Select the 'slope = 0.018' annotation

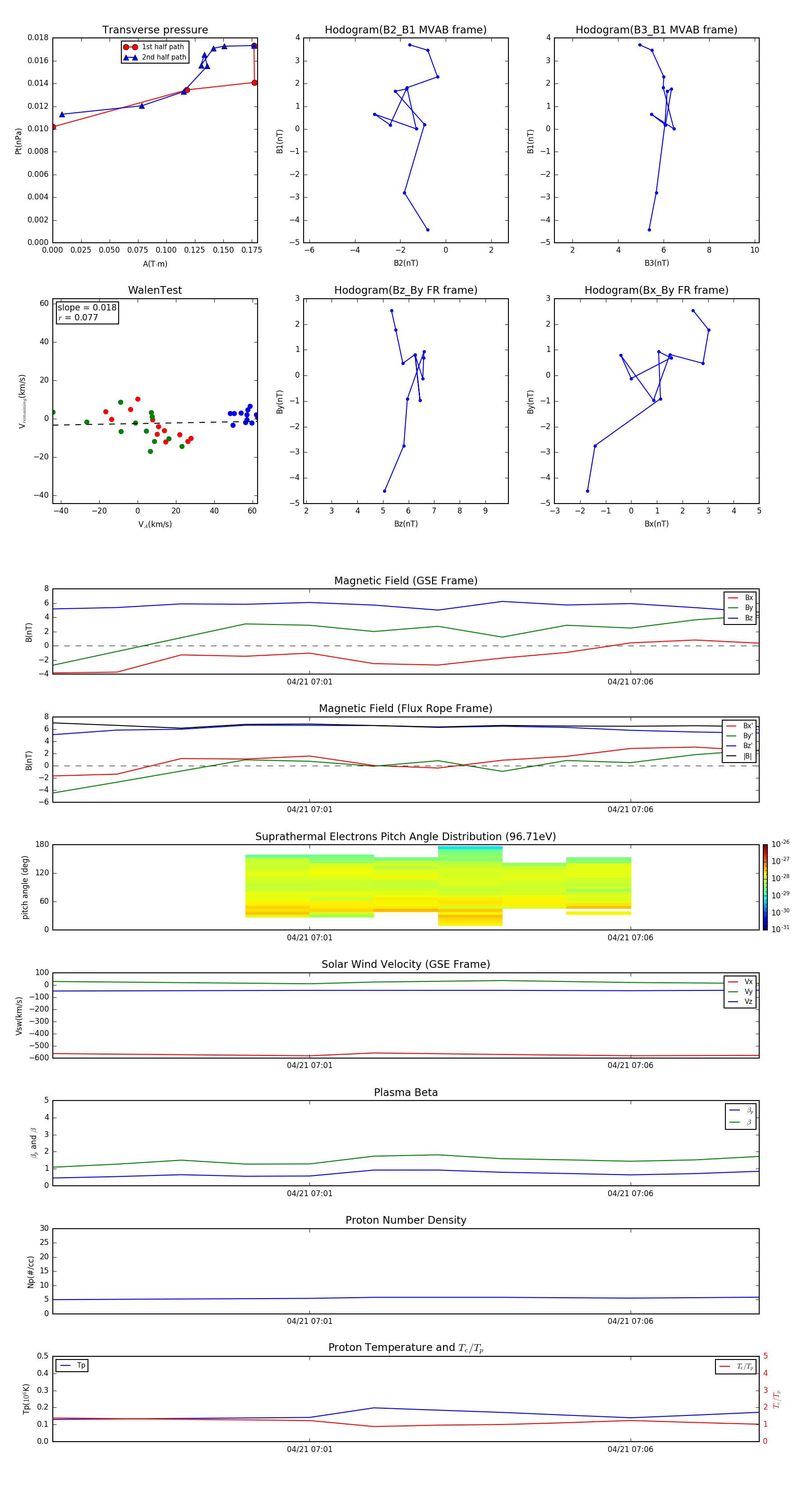[x=87, y=308]
